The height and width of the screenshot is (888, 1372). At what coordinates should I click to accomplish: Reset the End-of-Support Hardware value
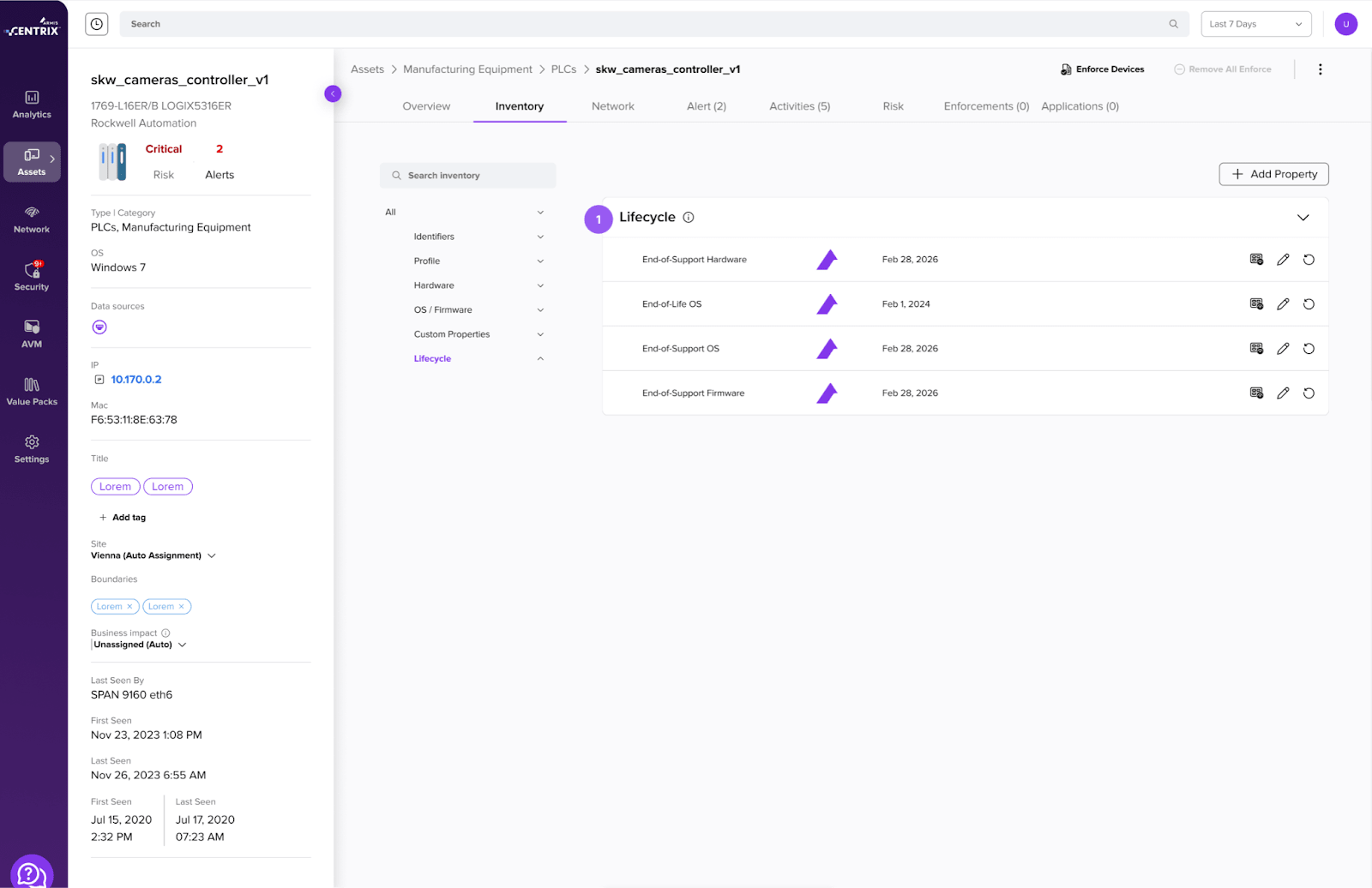[x=1309, y=260]
